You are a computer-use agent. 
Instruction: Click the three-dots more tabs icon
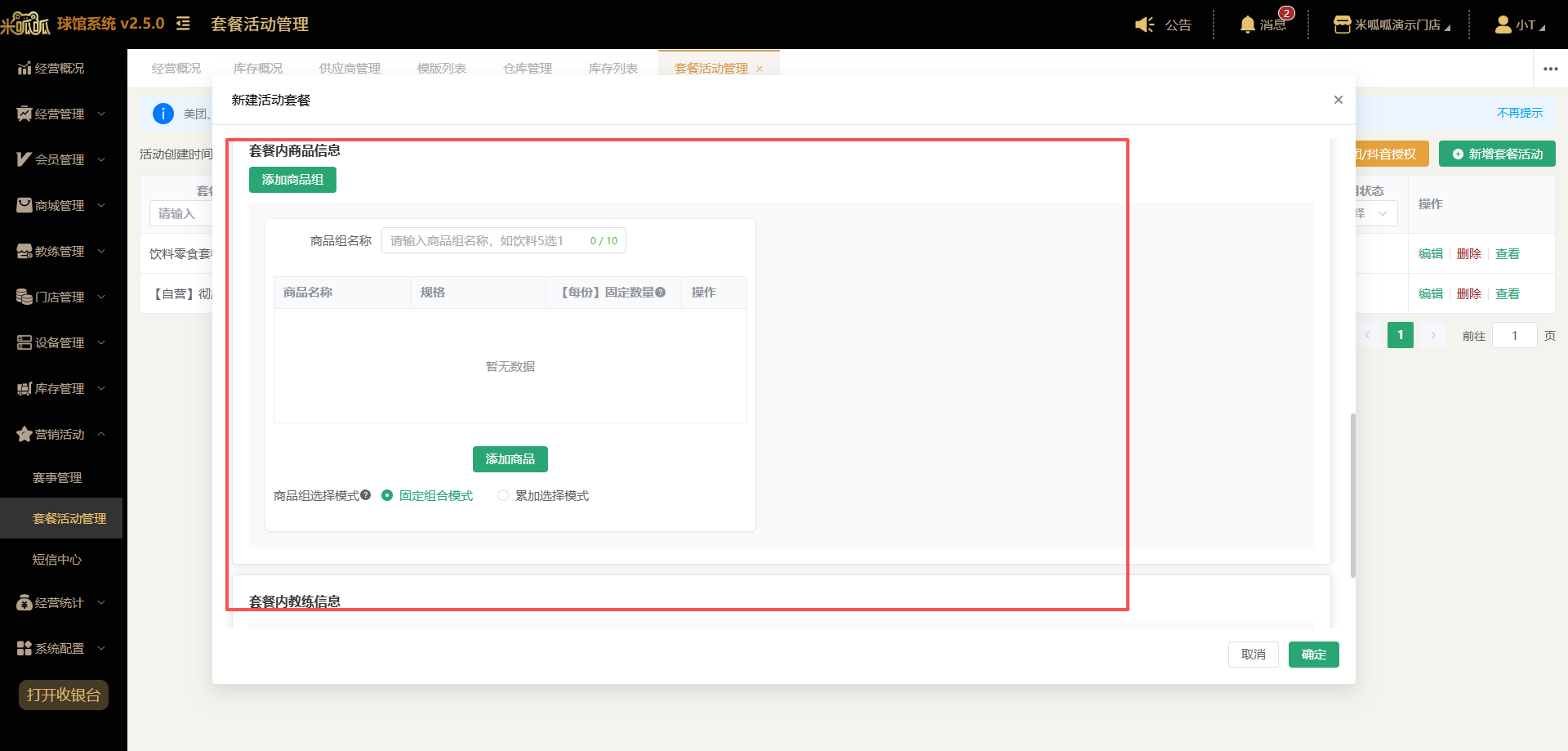[1551, 69]
